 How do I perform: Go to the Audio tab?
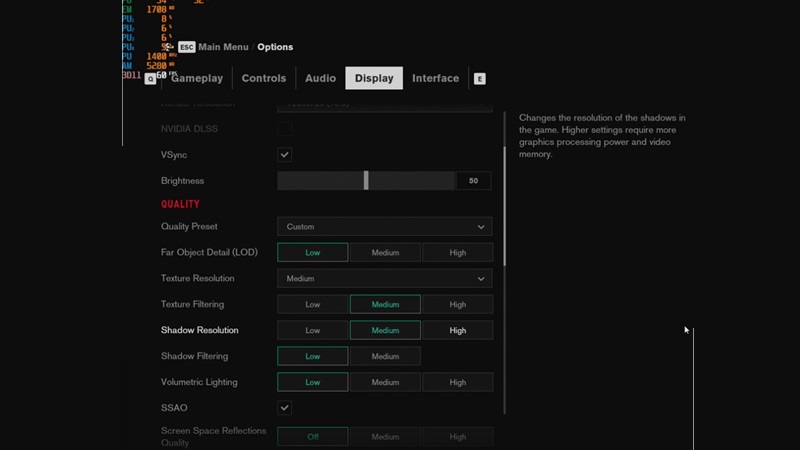click(320, 78)
